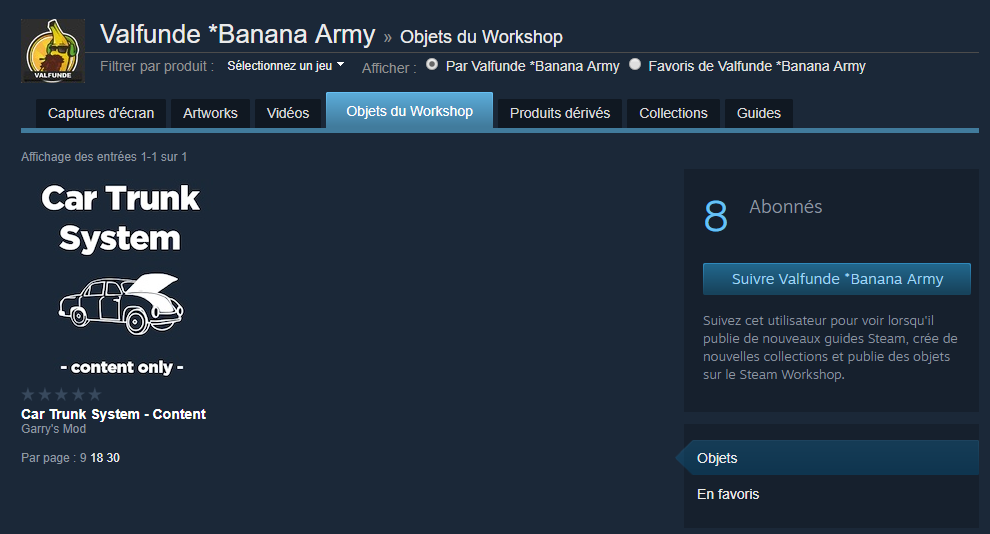This screenshot has width=990, height=534.
Task: Open the Vidéos tab
Action: click(288, 114)
